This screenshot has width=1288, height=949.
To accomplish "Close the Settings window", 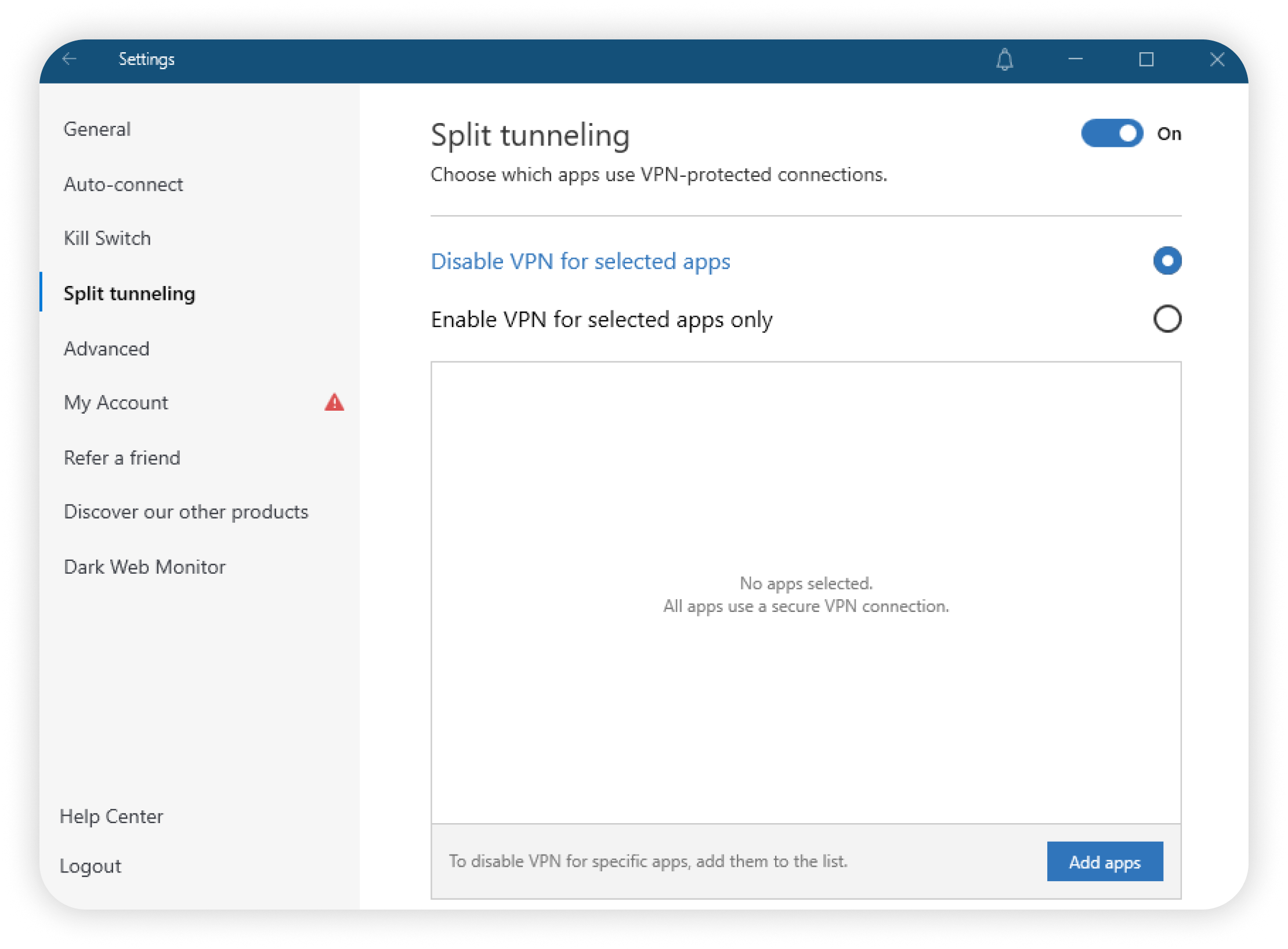I will pos(1217,59).
